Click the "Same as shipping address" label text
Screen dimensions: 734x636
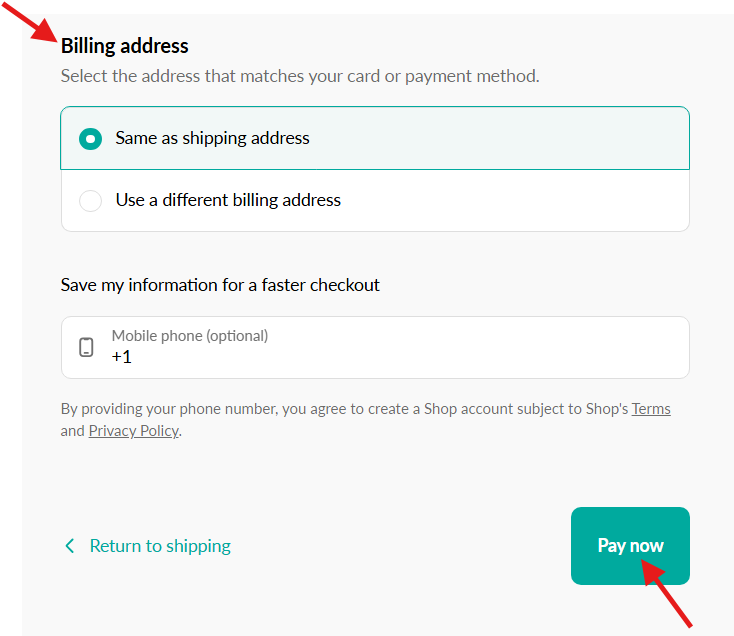coord(212,138)
